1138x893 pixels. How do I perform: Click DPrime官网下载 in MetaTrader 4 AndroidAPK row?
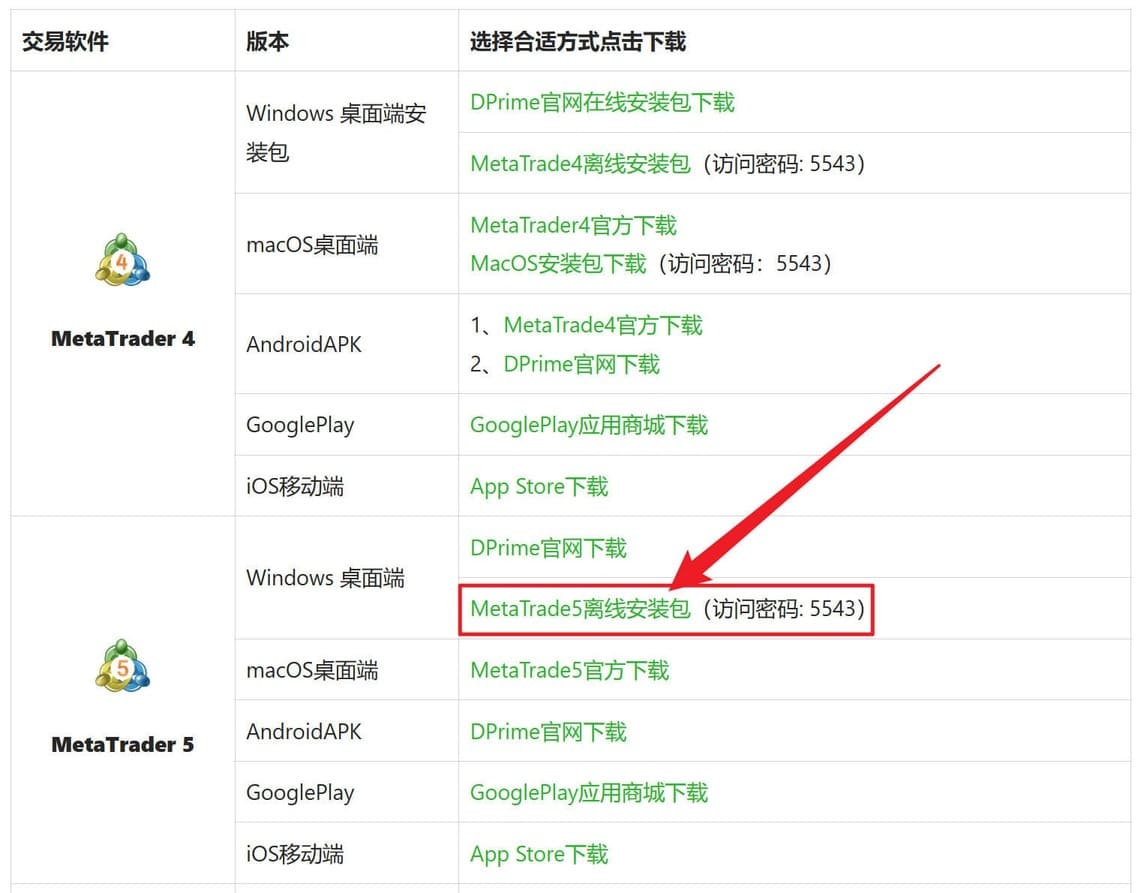tap(581, 364)
